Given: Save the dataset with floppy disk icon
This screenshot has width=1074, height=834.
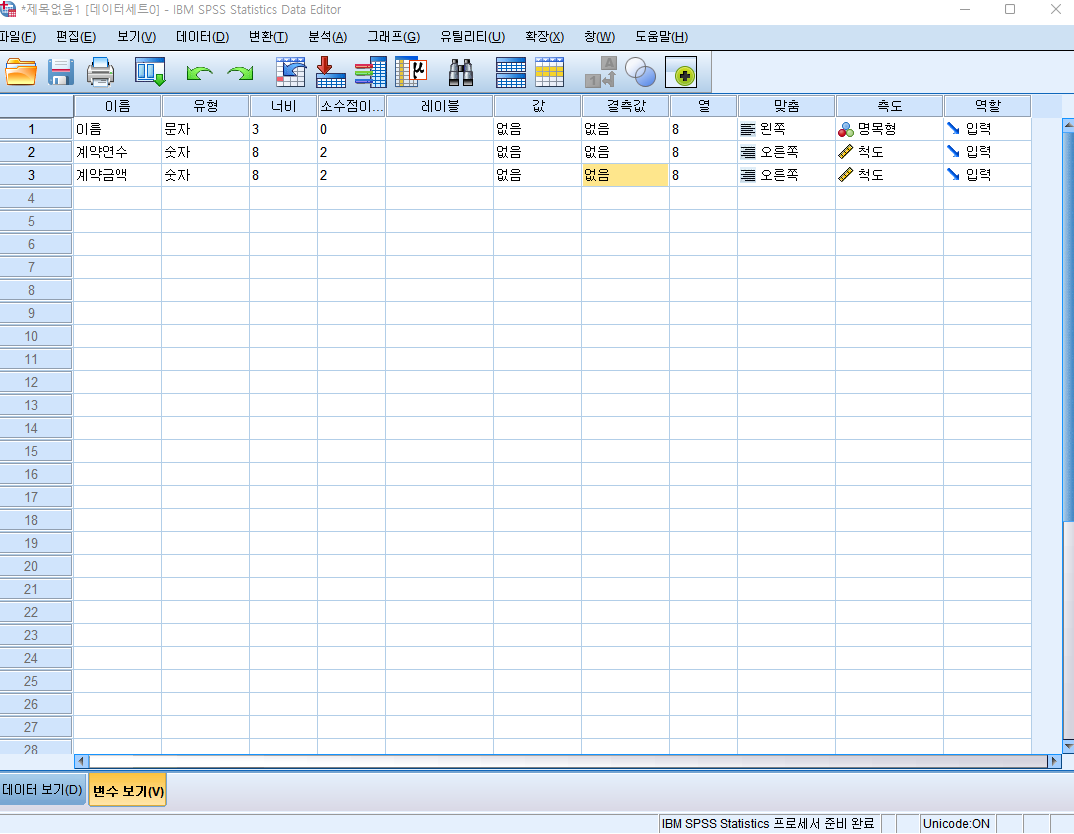Looking at the screenshot, I should coord(61,72).
